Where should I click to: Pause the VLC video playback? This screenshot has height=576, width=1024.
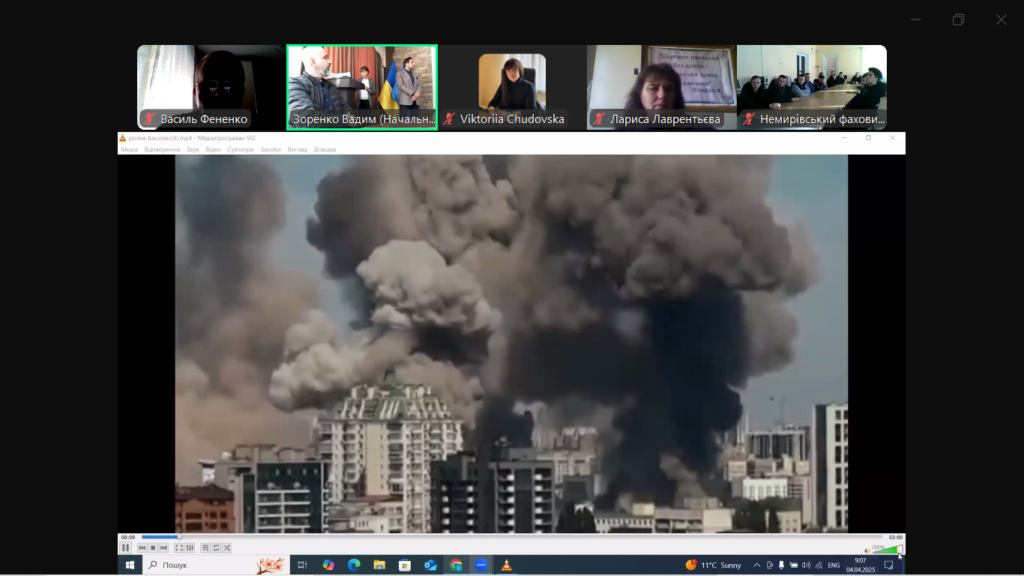point(126,547)
